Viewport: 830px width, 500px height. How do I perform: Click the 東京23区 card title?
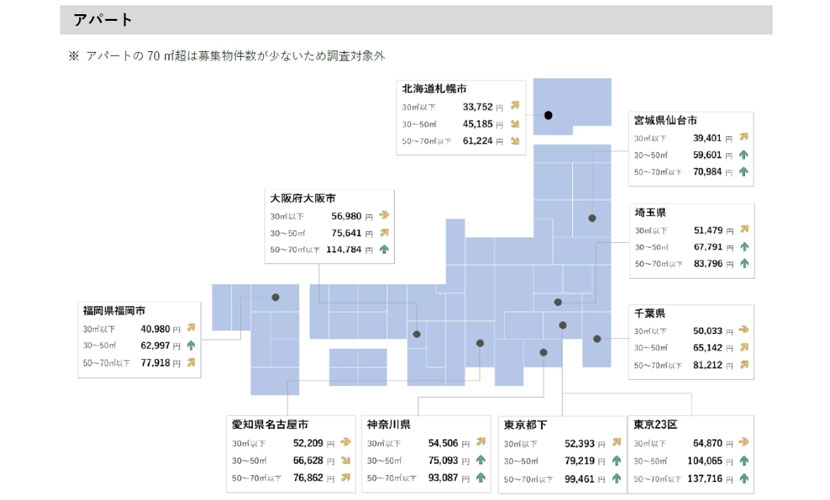(655, 424)
